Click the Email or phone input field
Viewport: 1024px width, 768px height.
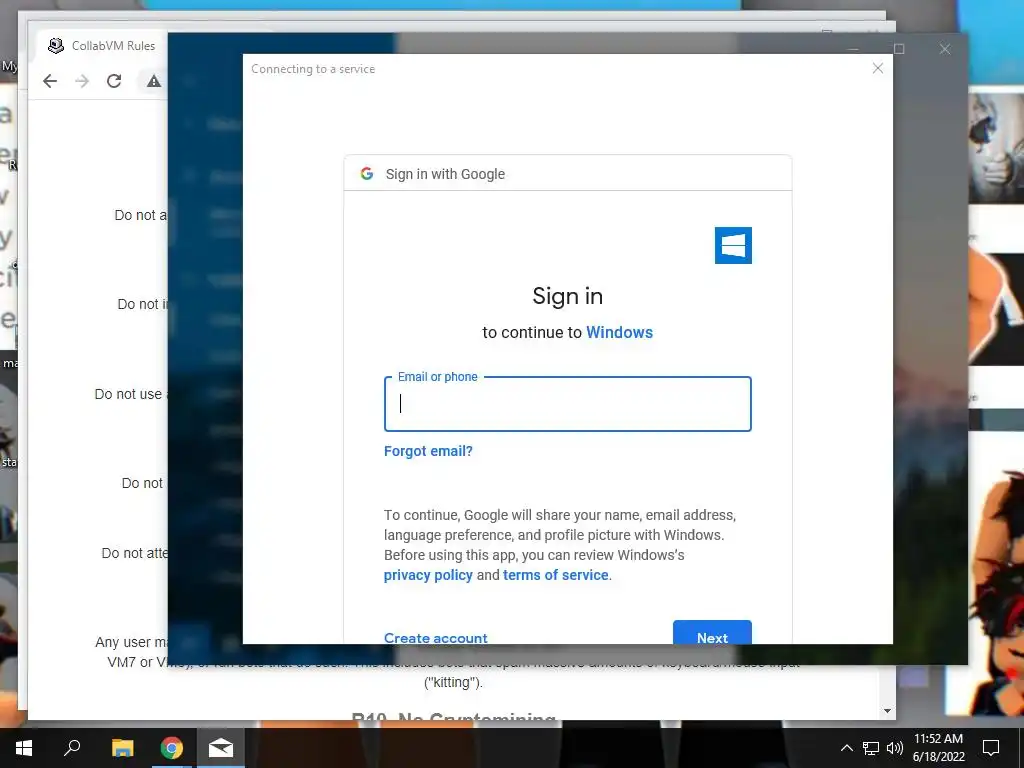point(568,404)
